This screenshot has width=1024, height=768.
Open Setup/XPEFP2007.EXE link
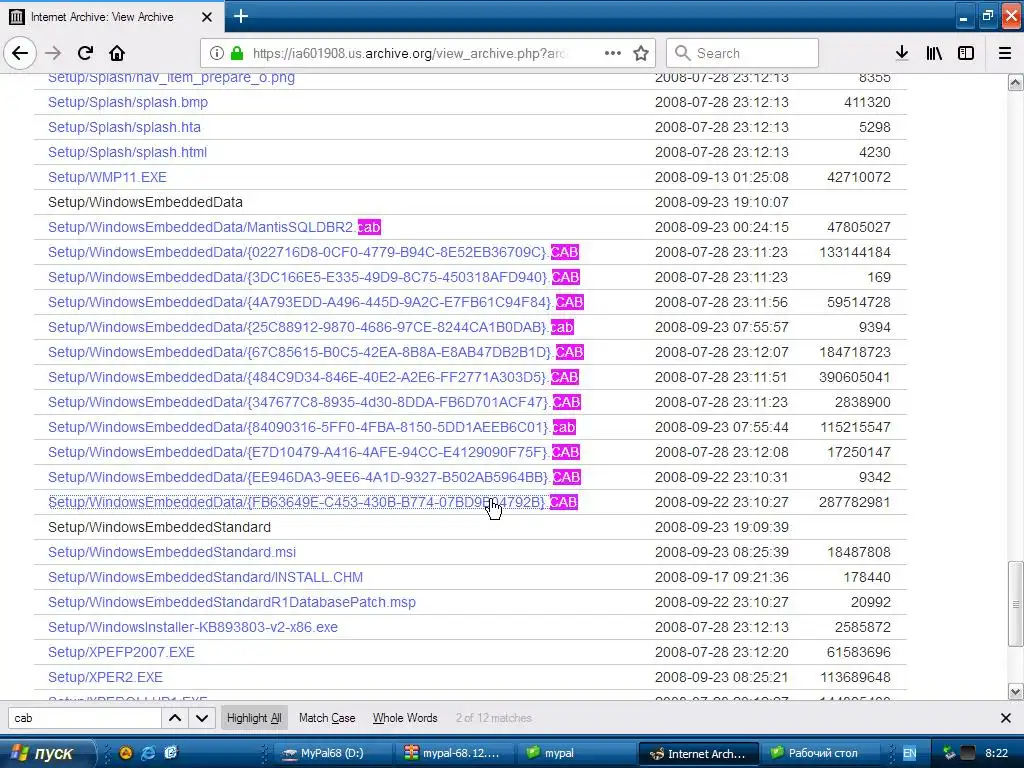click(x=121, y=652)
